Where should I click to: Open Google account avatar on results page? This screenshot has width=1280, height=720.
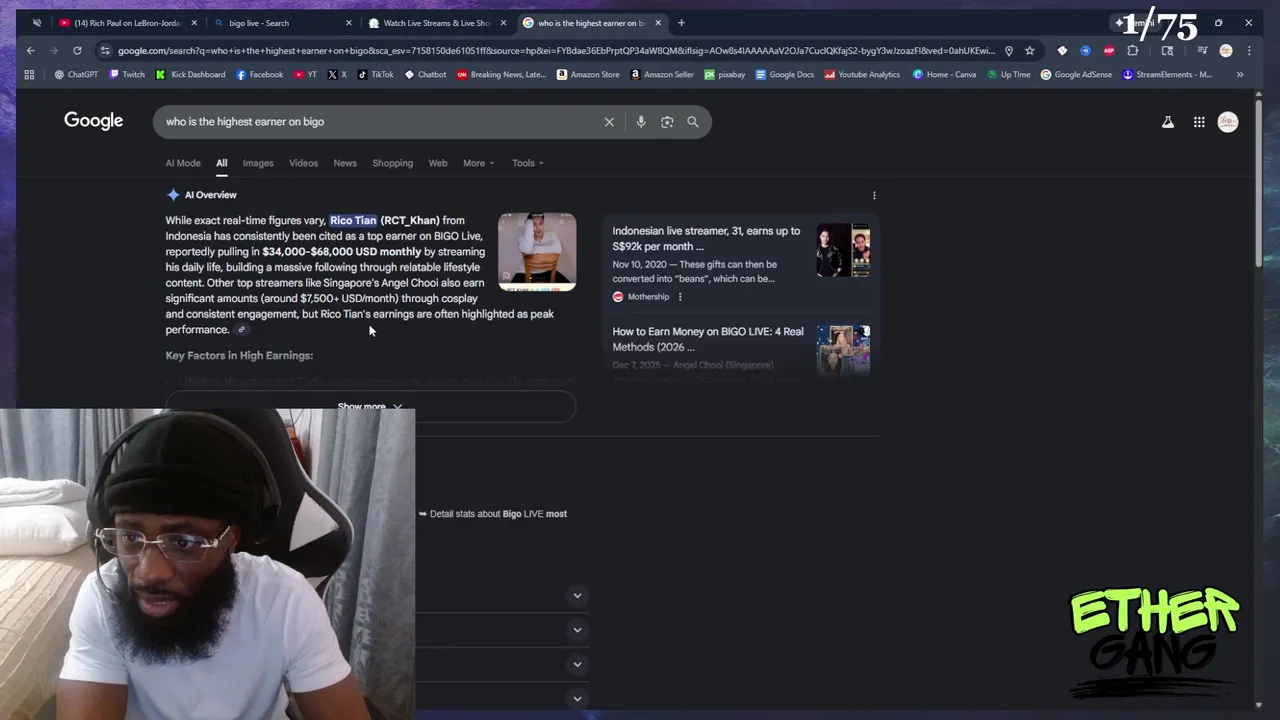click(x=1228, y=122)
